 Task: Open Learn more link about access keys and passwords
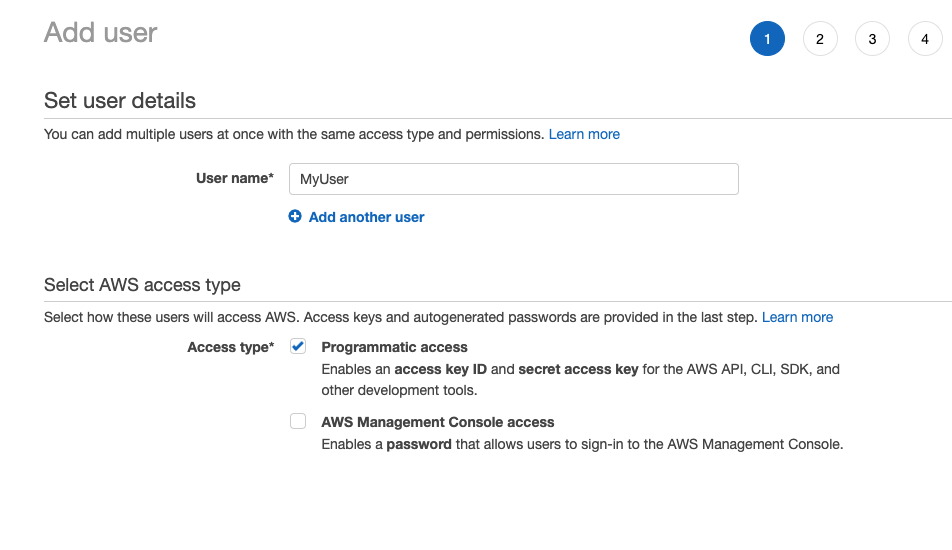click(x=797, y=317)
